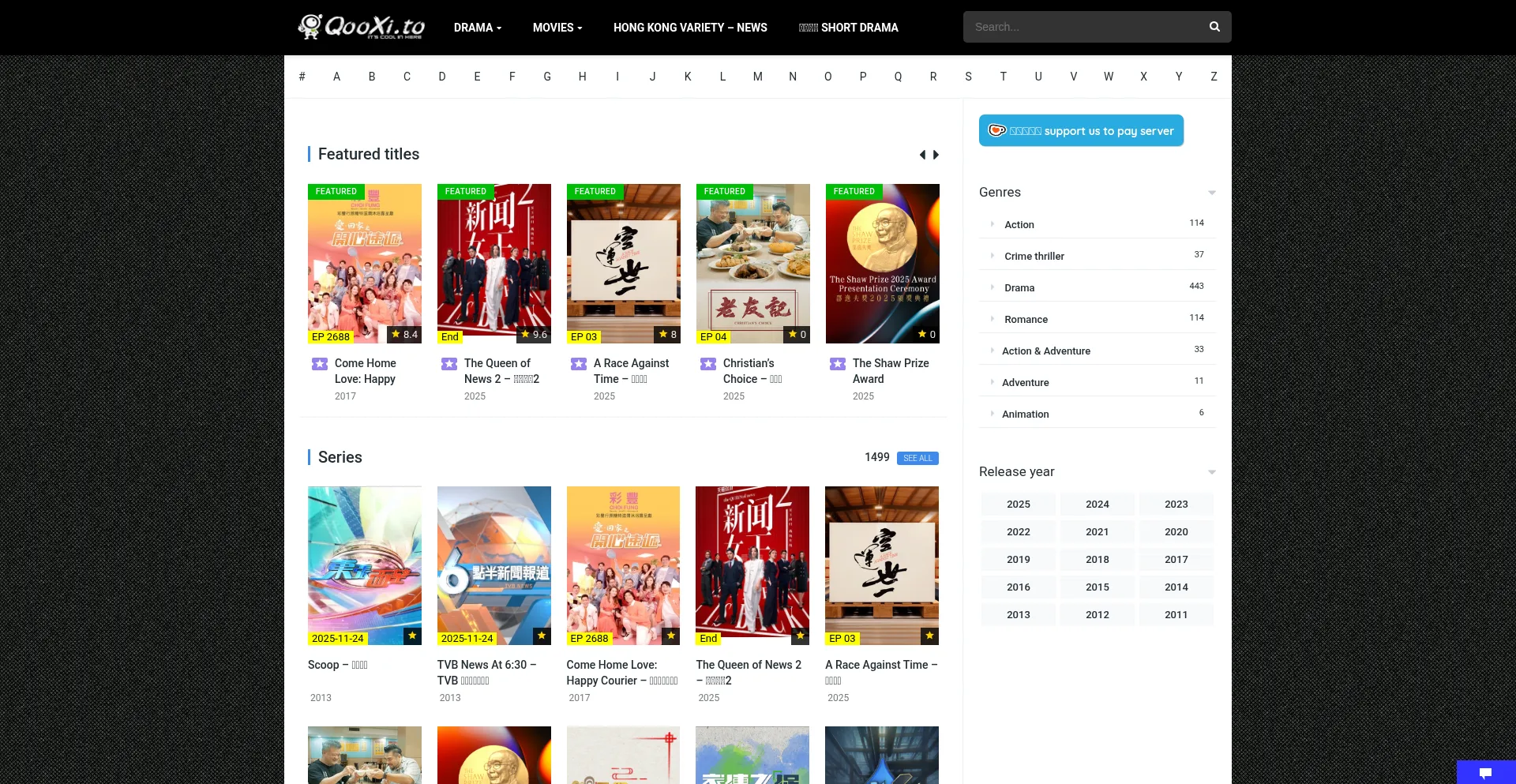Click star icon on TVB News thumbnail
This screenshot has height=784, width=1516.
[x=542, y=636]
